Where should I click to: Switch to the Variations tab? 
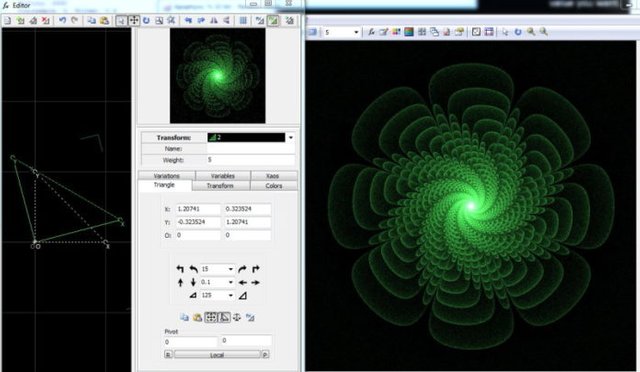(167, 176)
